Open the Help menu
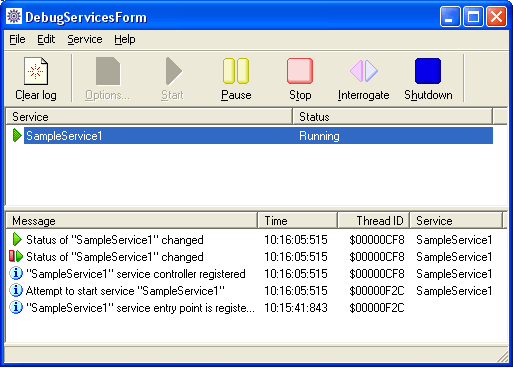 125,39
